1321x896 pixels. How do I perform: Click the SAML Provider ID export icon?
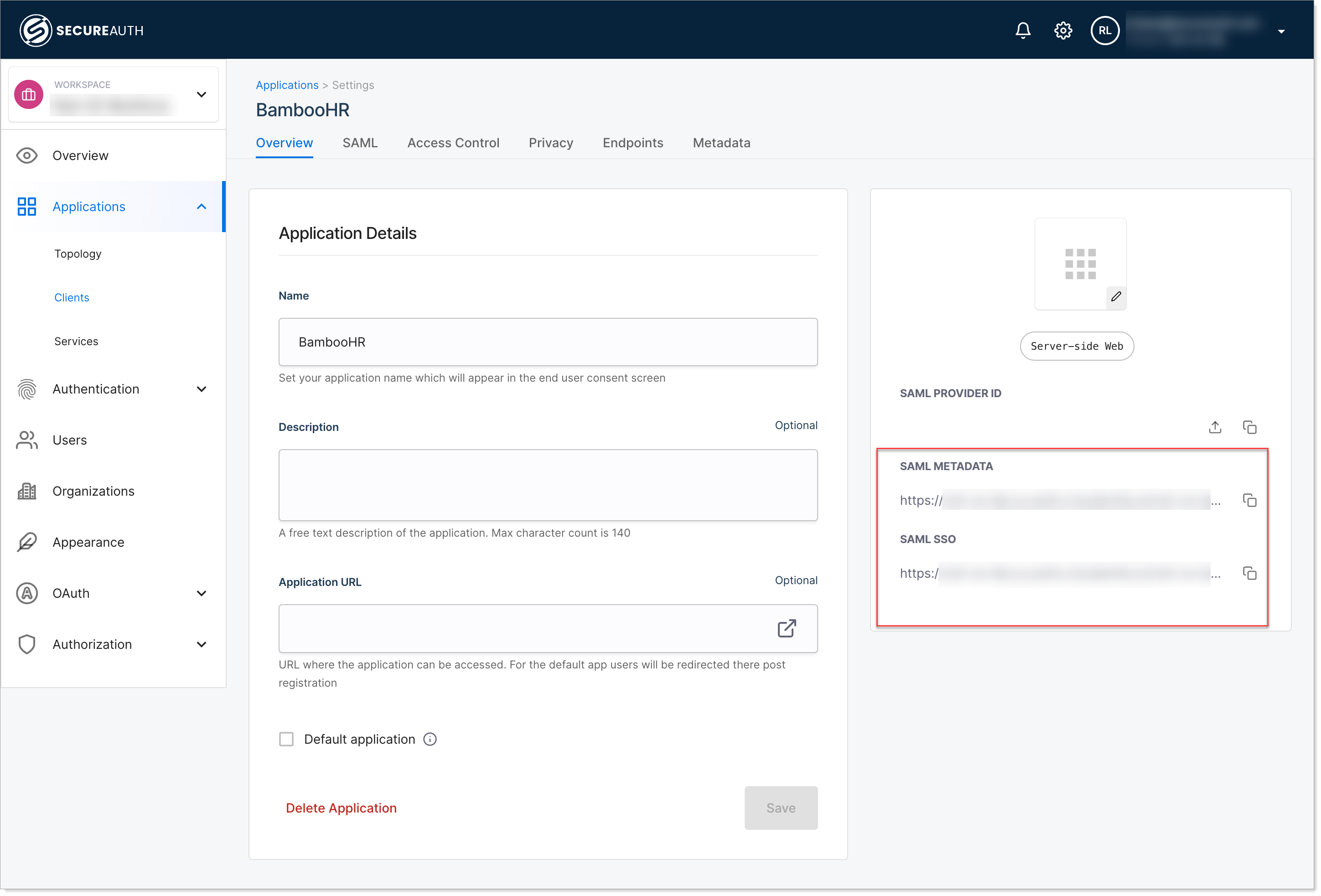[1215, 428]
